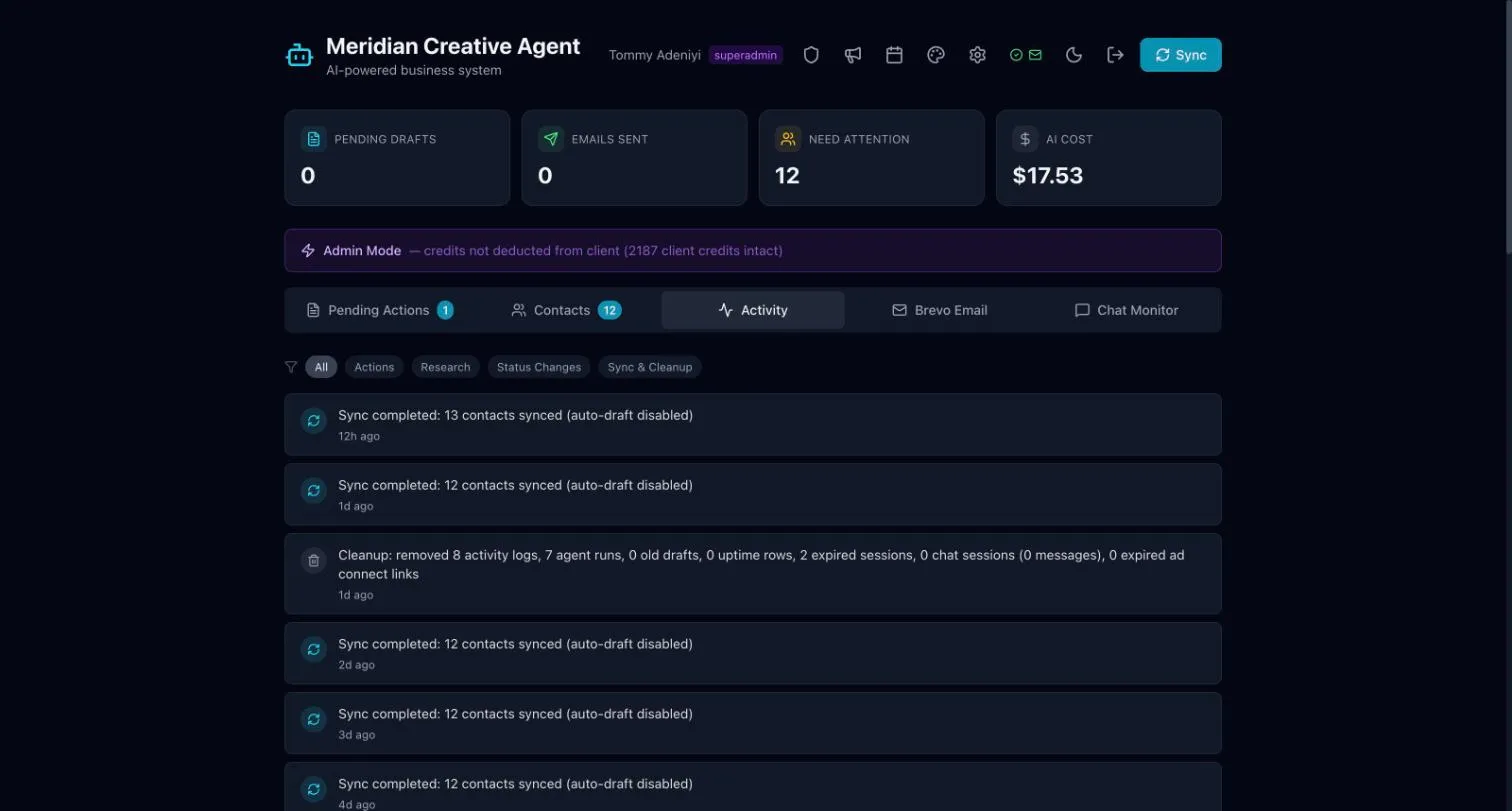Image resolution: width=1512 pixels, height=811 pixels.
Task: Click the Pending Drafts document icon
Action: [314, 139]
